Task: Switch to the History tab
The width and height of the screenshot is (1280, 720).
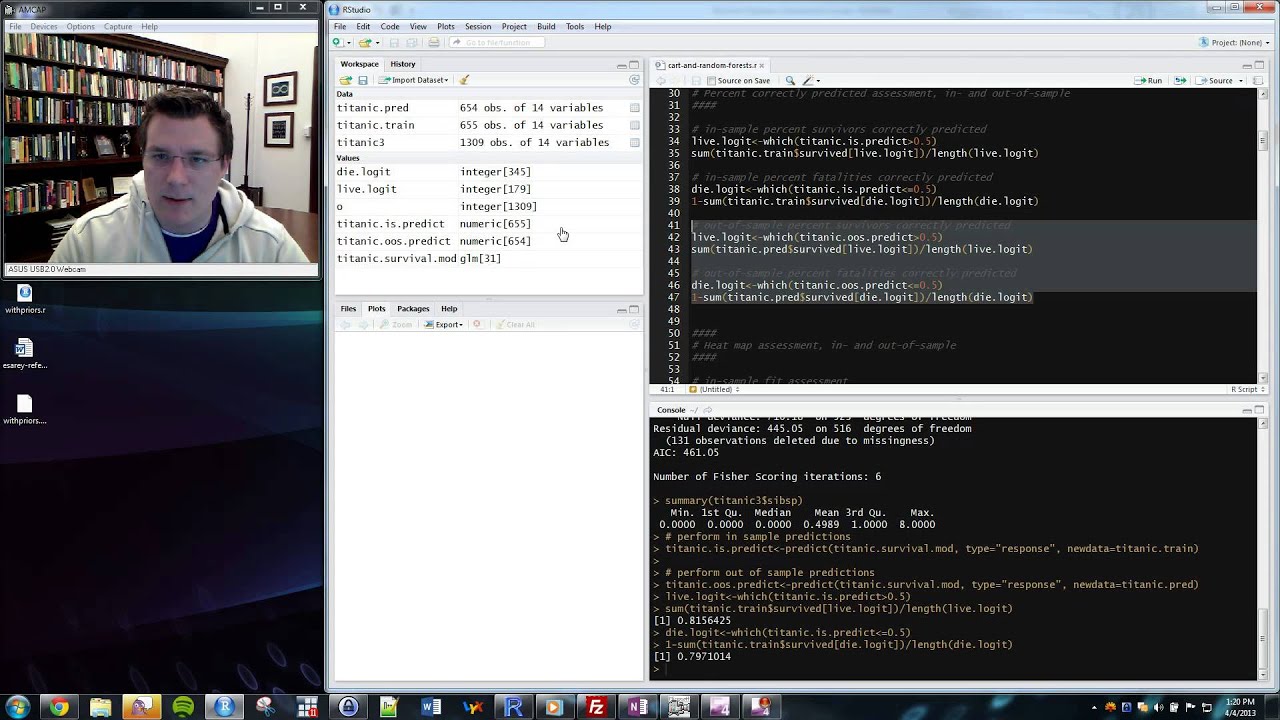Action: click(x=403, y=64)
